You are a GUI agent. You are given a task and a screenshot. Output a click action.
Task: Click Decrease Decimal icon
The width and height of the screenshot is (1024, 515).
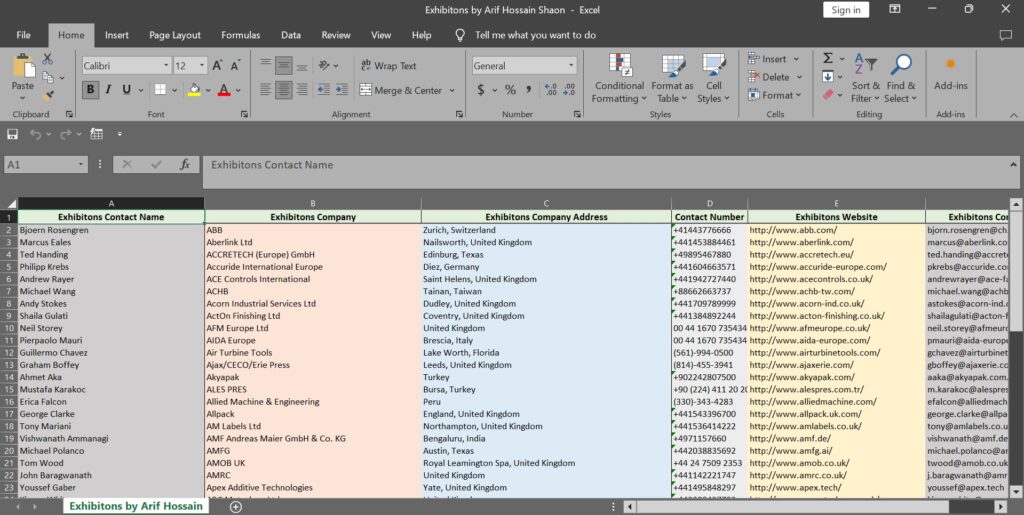[569, 90]
